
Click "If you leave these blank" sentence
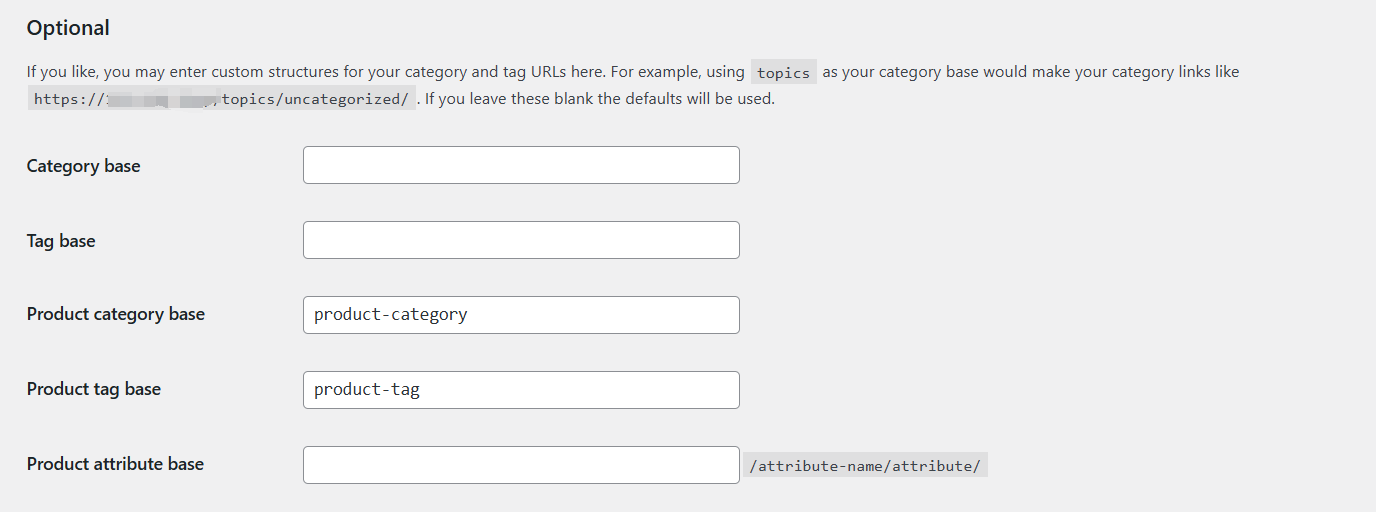pyautogui.click(x=600, y=99)
